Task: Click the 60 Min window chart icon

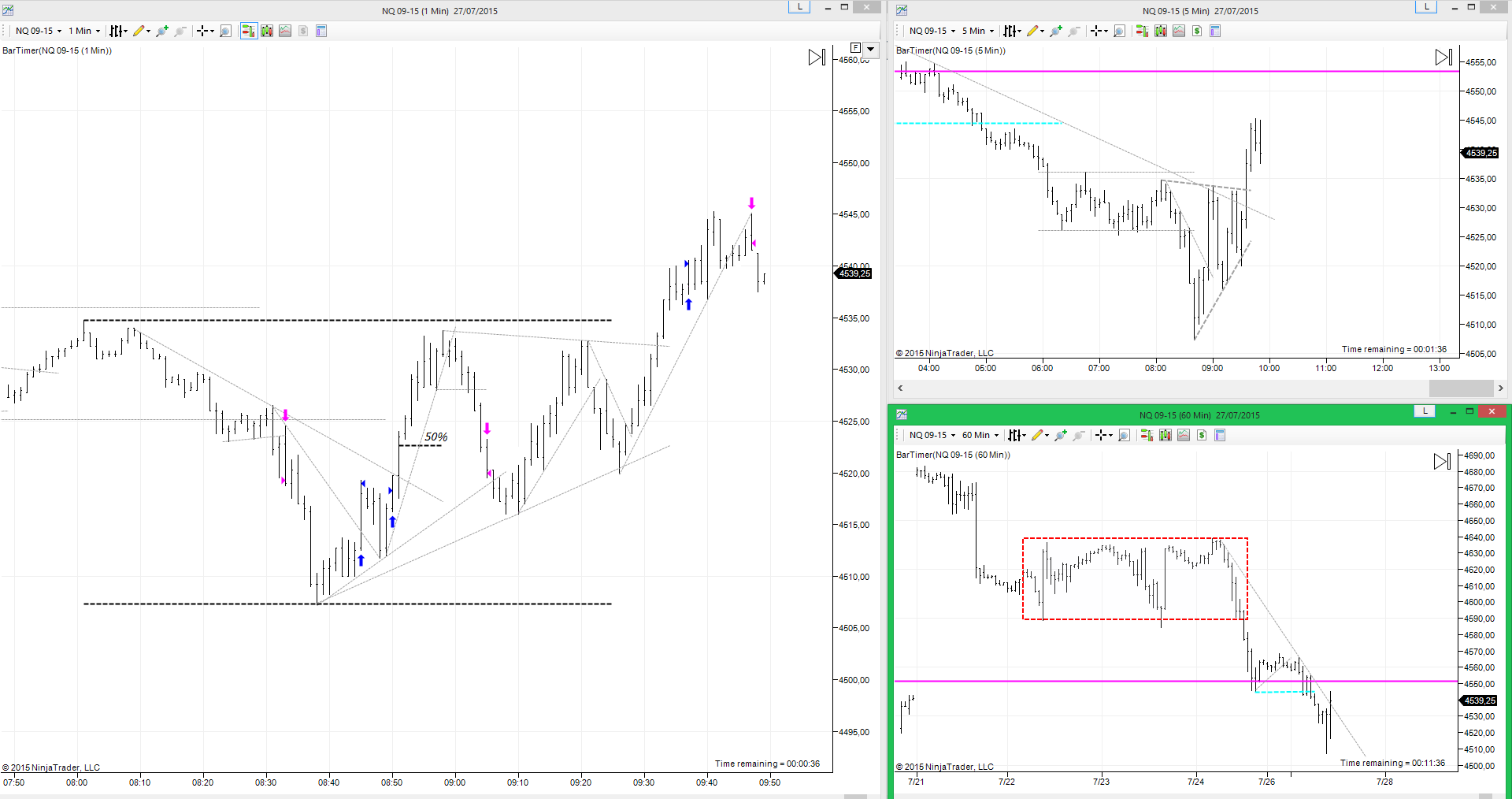Action: coord(902,414)
